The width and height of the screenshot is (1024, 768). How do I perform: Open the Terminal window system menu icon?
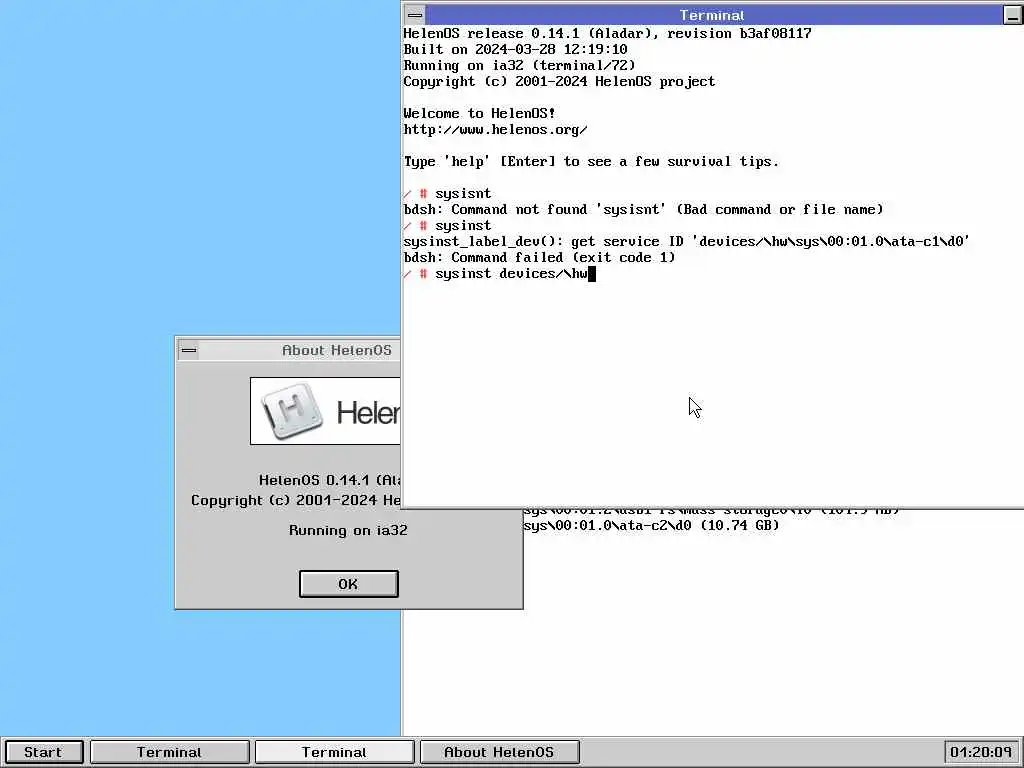(x=415, y=15)
